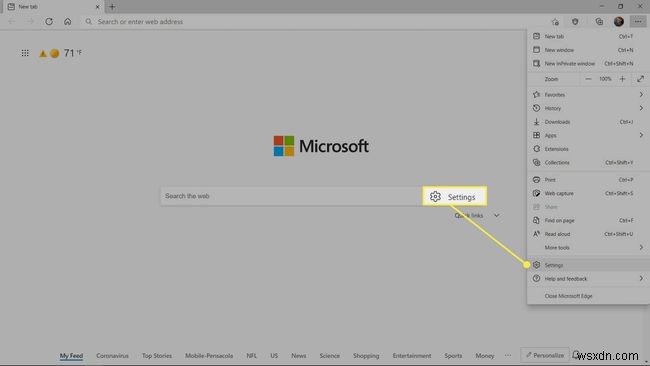
Task: Open Collections menu entry
Action: pos(588,162)
